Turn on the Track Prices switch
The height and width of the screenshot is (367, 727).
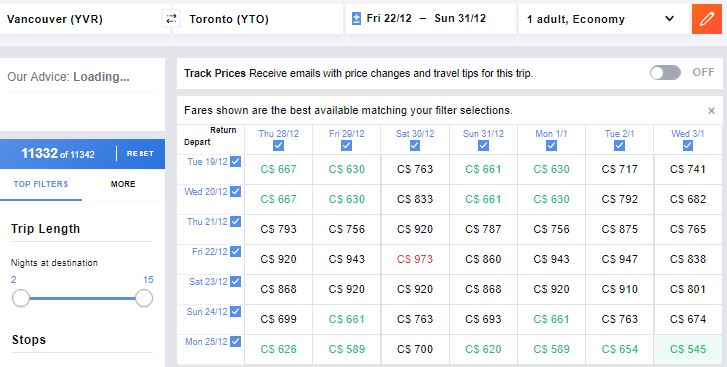coord(665,73)
